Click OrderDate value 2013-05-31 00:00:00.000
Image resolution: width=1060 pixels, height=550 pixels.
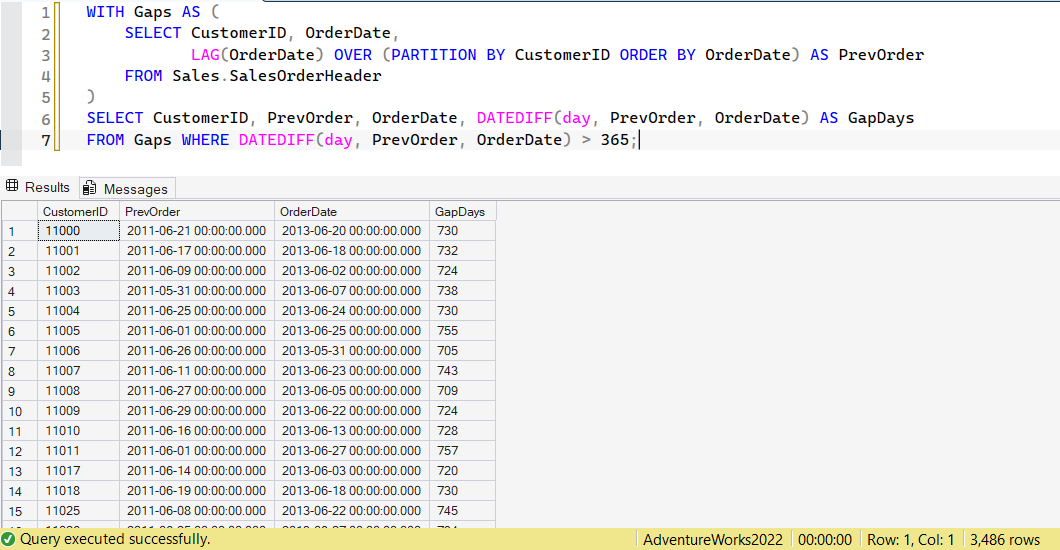(352, 351)
